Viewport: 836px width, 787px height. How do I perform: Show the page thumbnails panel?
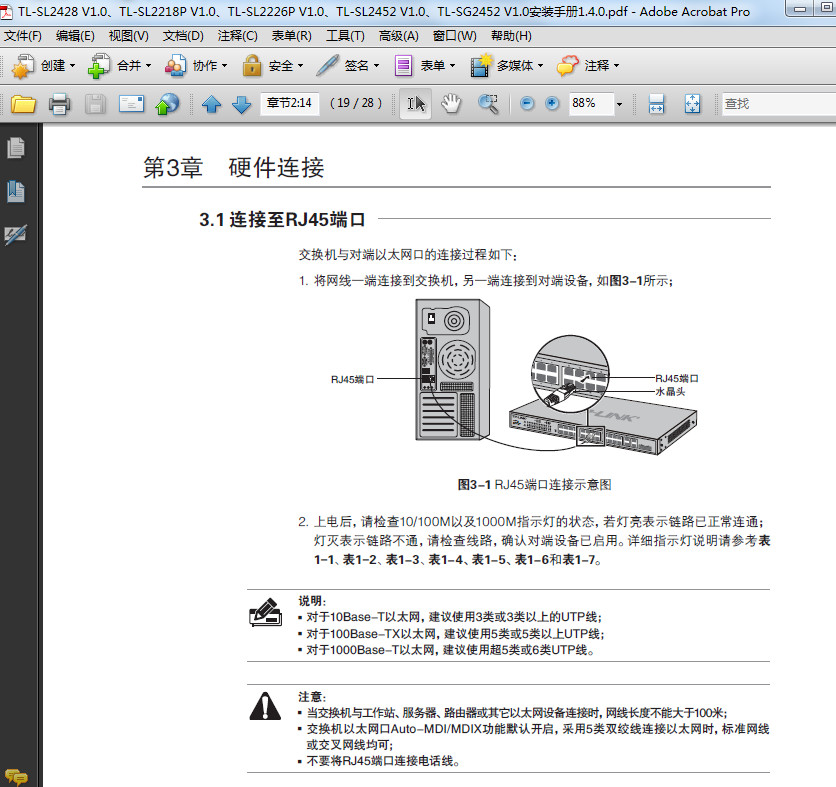pyautogui.click(x=14, y=147)
